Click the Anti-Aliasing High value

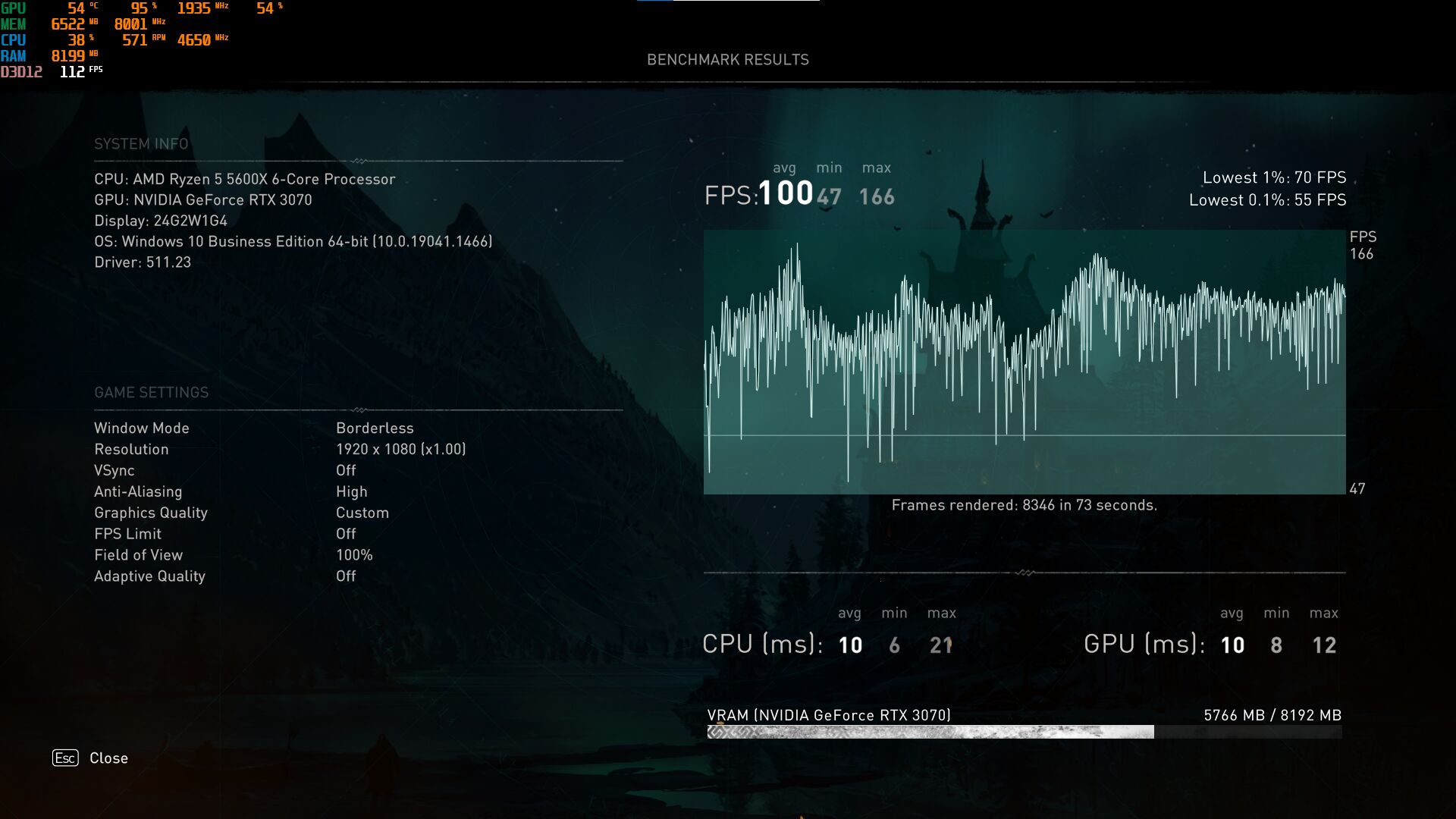click(x=352, y=491)
